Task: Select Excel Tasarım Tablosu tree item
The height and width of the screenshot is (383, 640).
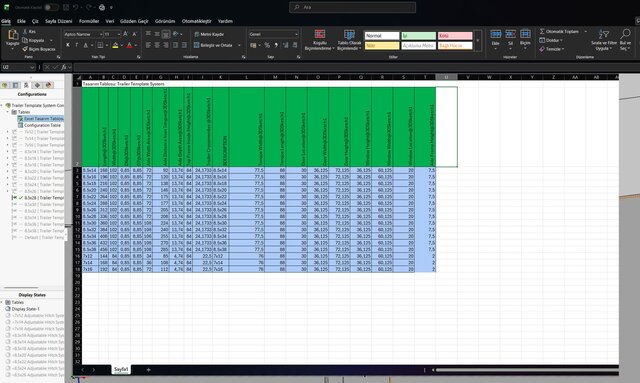Action: click(x=40, y=118)
